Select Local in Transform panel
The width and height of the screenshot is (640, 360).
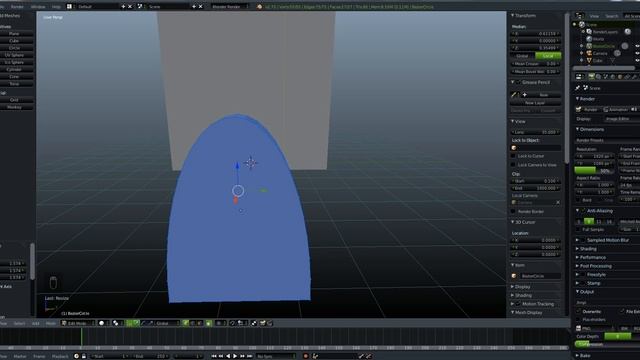(x=548, y=56)
